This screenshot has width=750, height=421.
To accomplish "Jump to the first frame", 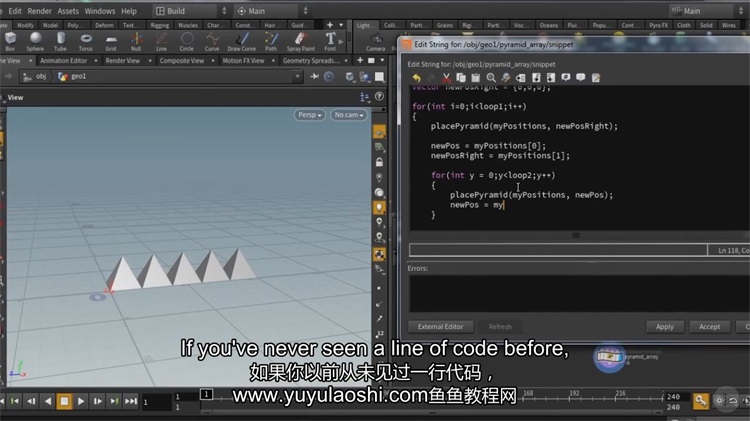I will coord(15,401).
